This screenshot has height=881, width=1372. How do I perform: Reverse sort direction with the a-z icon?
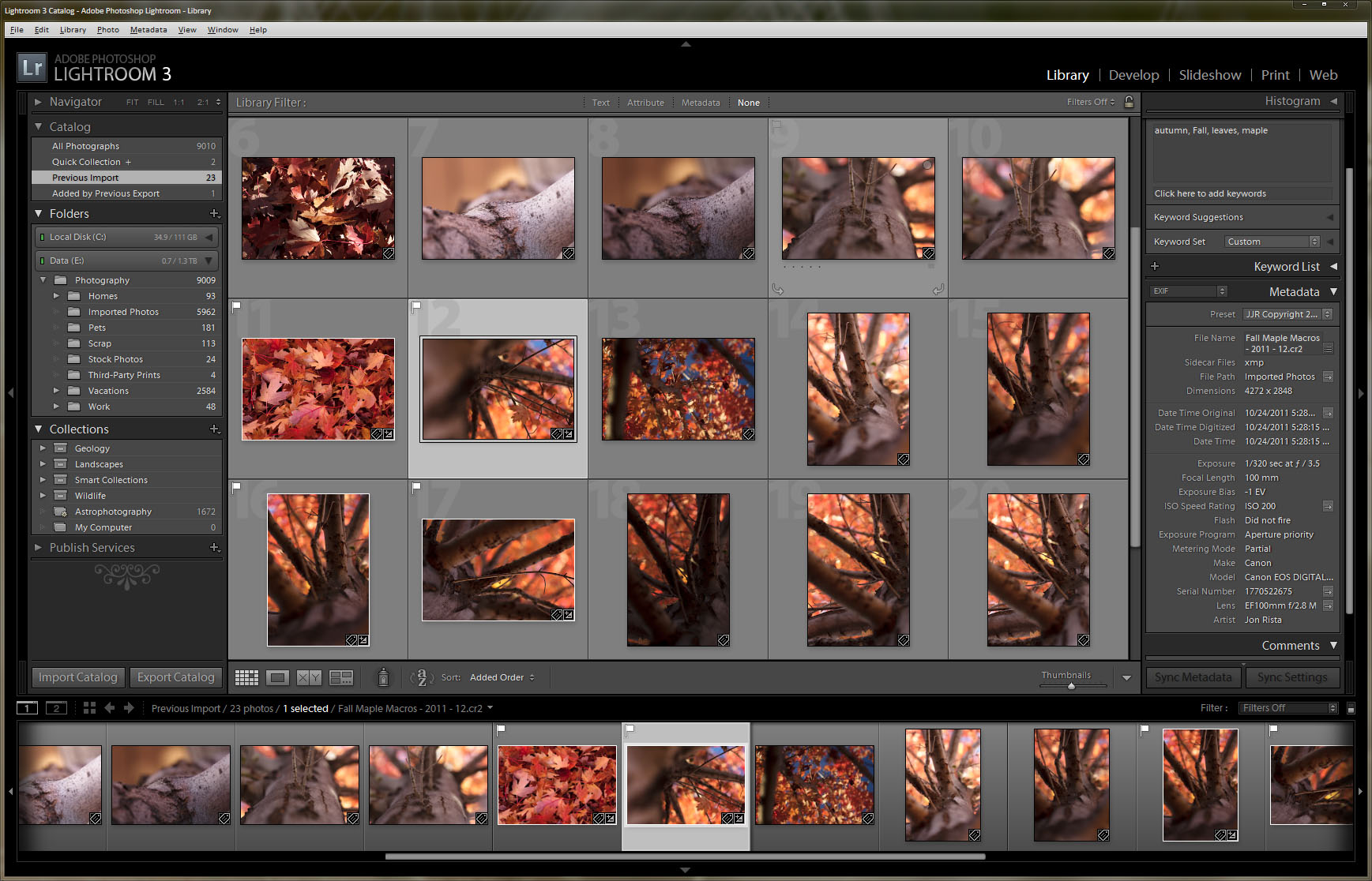(x=422, y=677)
